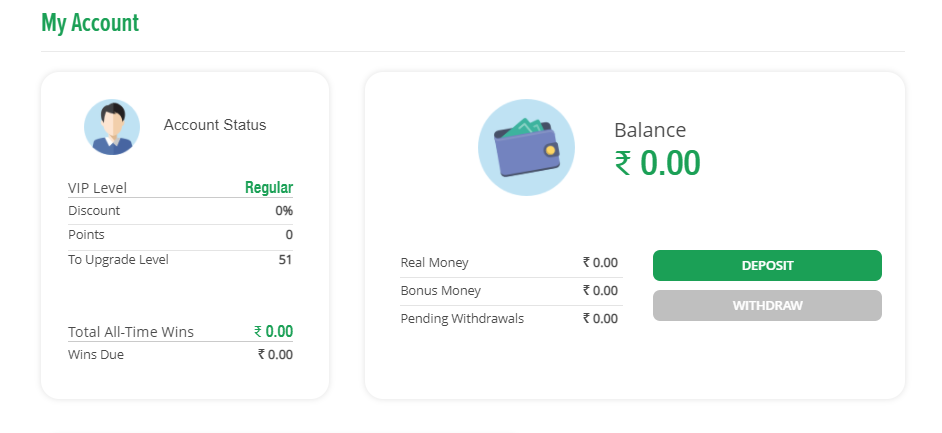Click the Pending Withdrawals row label
The width and height of the screenshot is (942, 433).
click(462, 319)
